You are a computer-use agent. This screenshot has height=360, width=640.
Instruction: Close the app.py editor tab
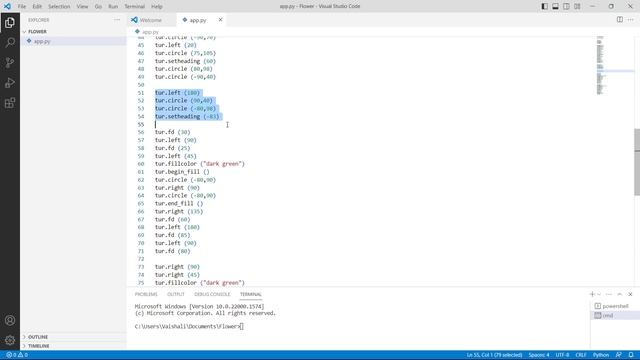tap(220, 20)
